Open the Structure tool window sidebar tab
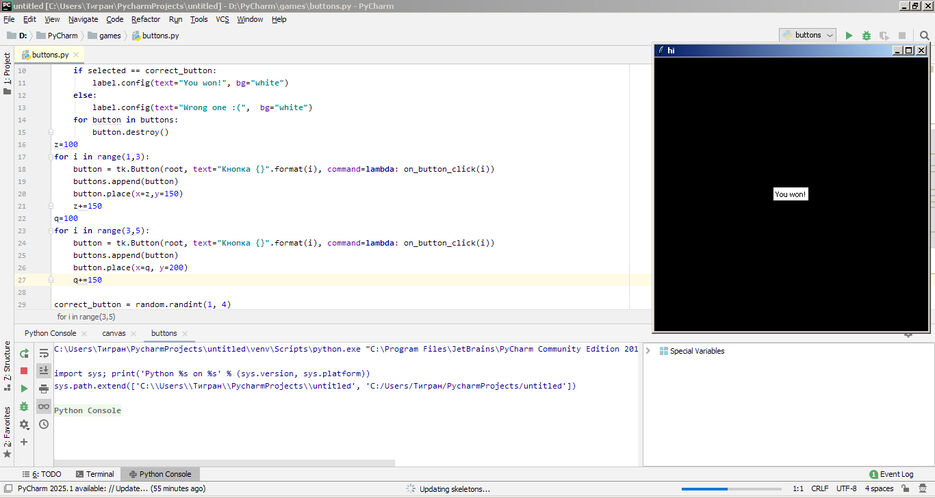The height and width of the screenshot is (498, 935). coord(7,365)
